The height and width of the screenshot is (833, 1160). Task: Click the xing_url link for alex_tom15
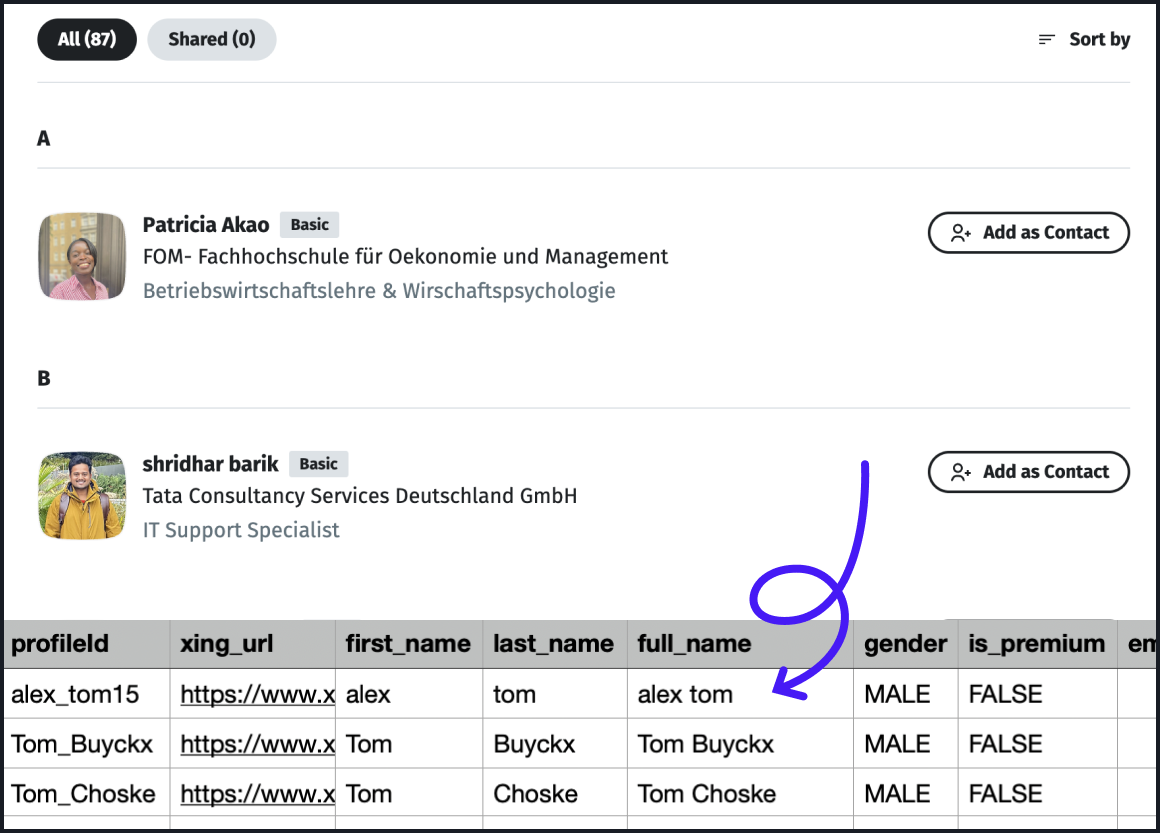pyautogui.click(x=257, y=694)
